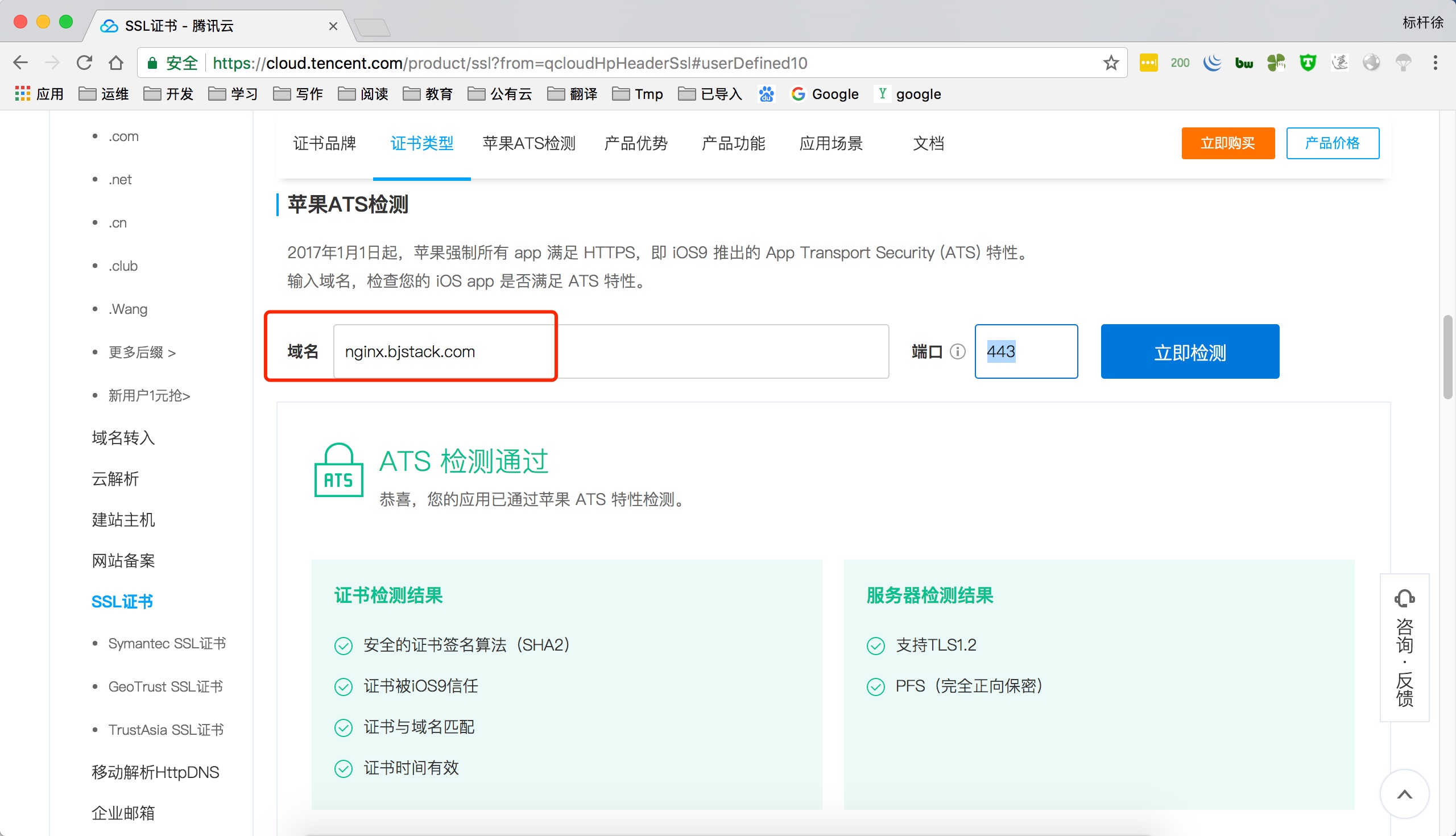Click the 200 status extension icon

pos(1180,63)
